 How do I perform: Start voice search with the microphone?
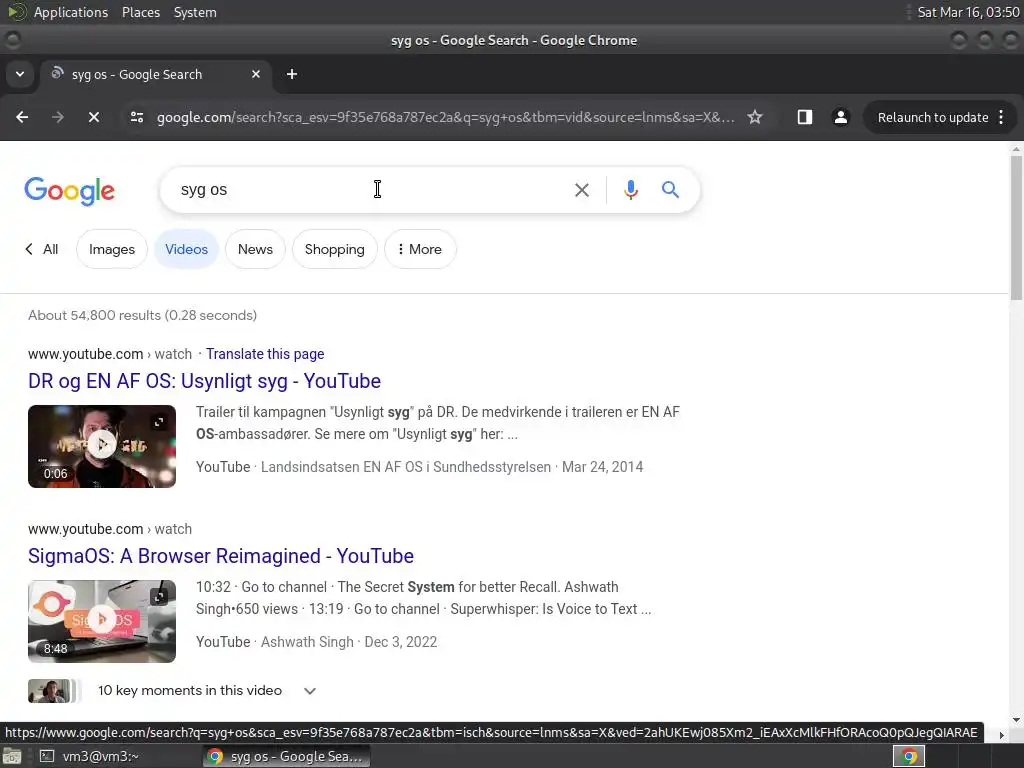630,190
